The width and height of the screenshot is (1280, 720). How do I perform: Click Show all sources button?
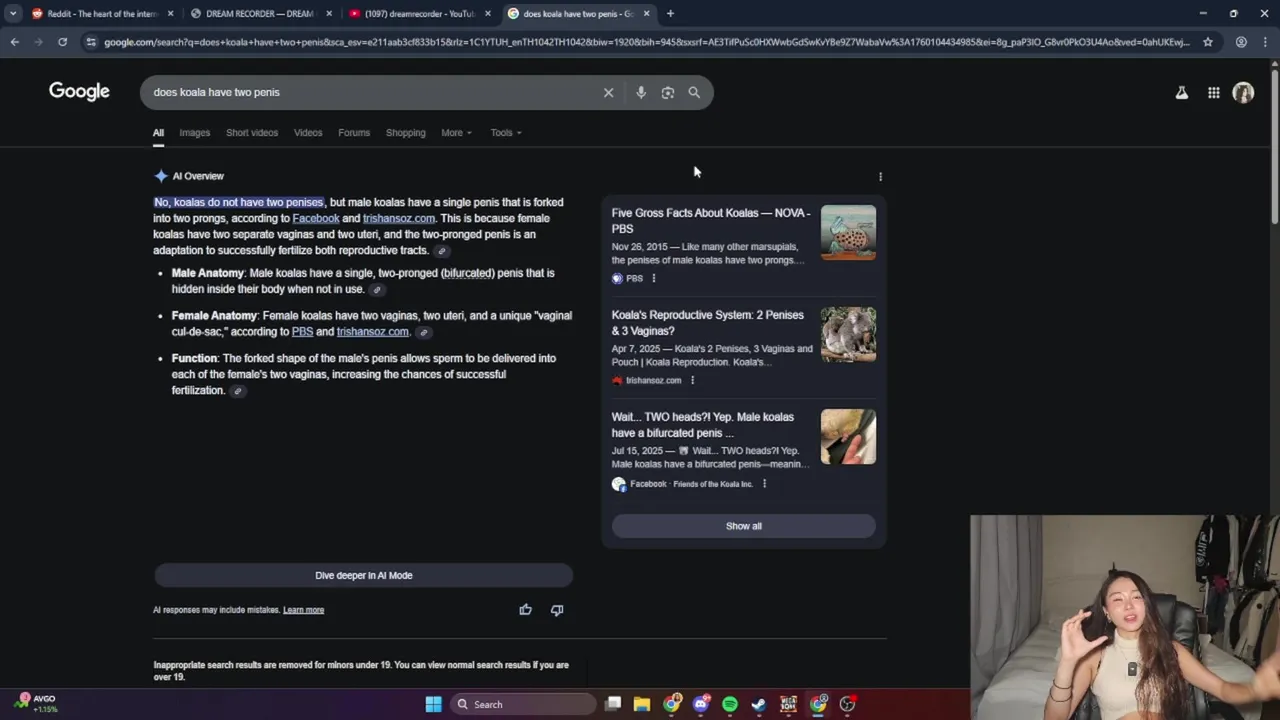point(743,526)
